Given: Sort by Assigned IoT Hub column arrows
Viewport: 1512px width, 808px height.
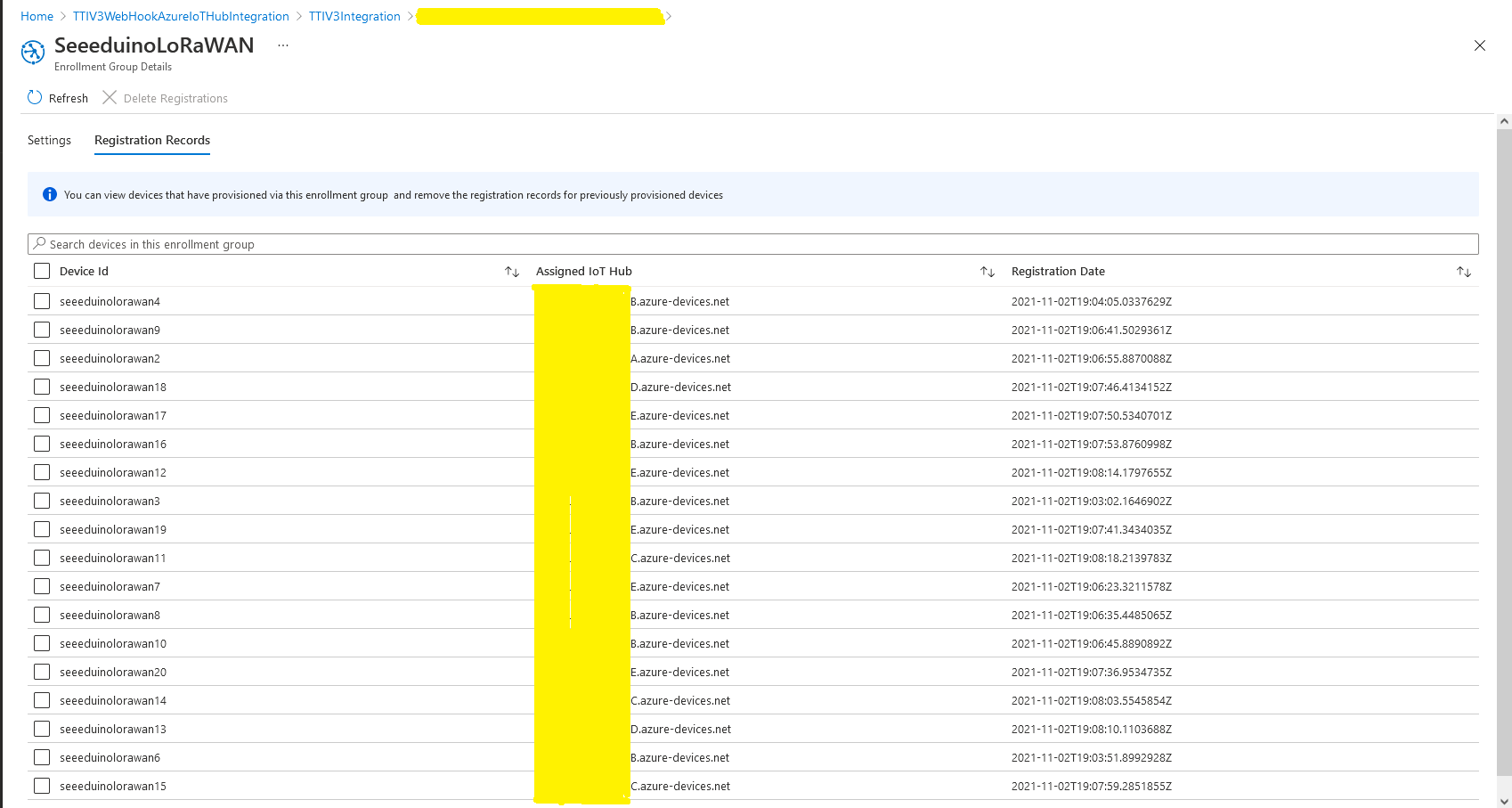Looking at the screenshot, I should point(988,272).
